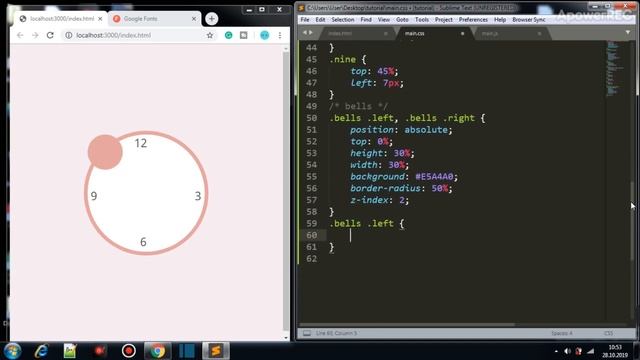Open the Edit menu in Sublime Text
640x360 pixels.
click(x=320, y=20)
